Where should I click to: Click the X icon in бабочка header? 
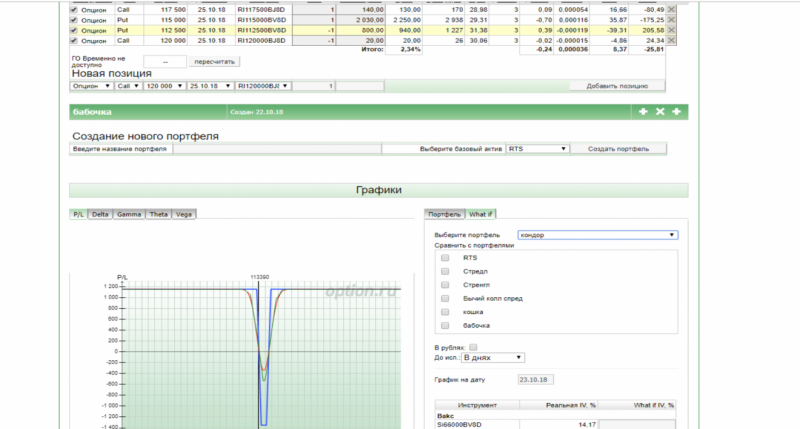click(660, 111)
